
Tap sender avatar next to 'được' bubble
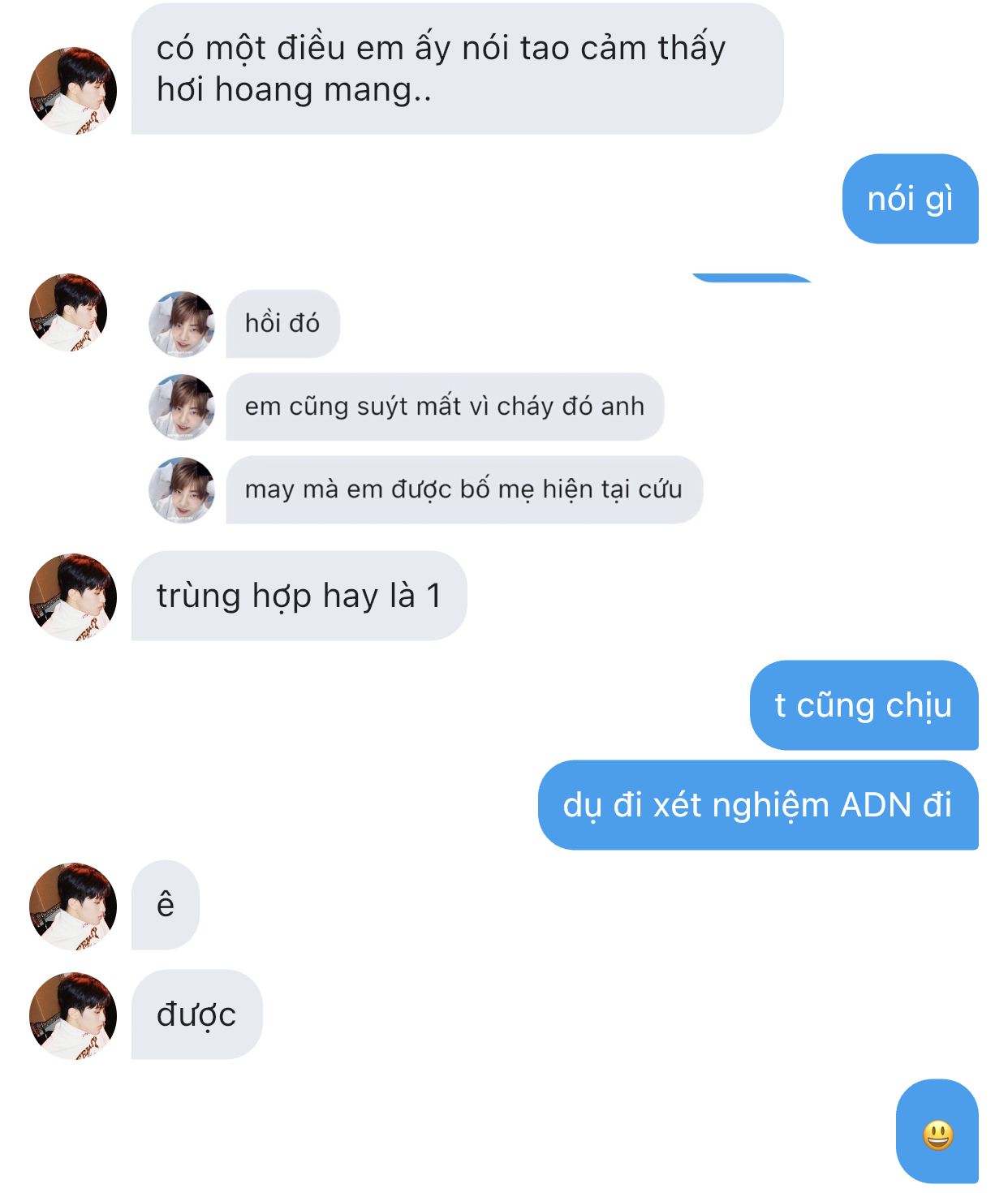tap(73, 1015)
